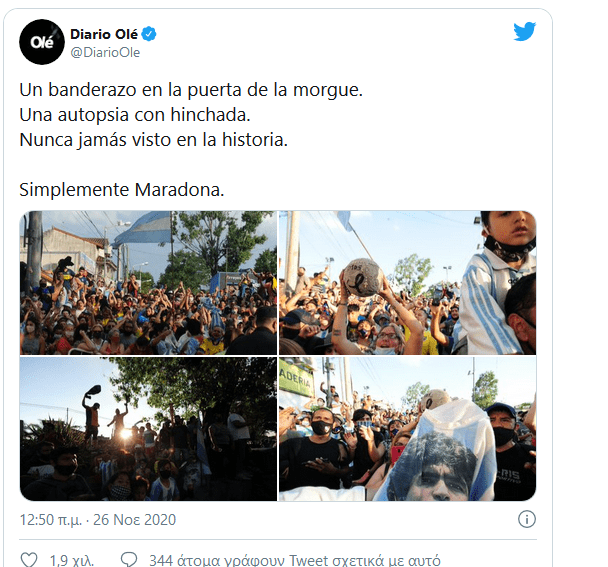The image size is (608, 567).
Task: Open the 12:50 π.μ. 26 Νοε 2020 timestamp
Action: coord(98,520)
